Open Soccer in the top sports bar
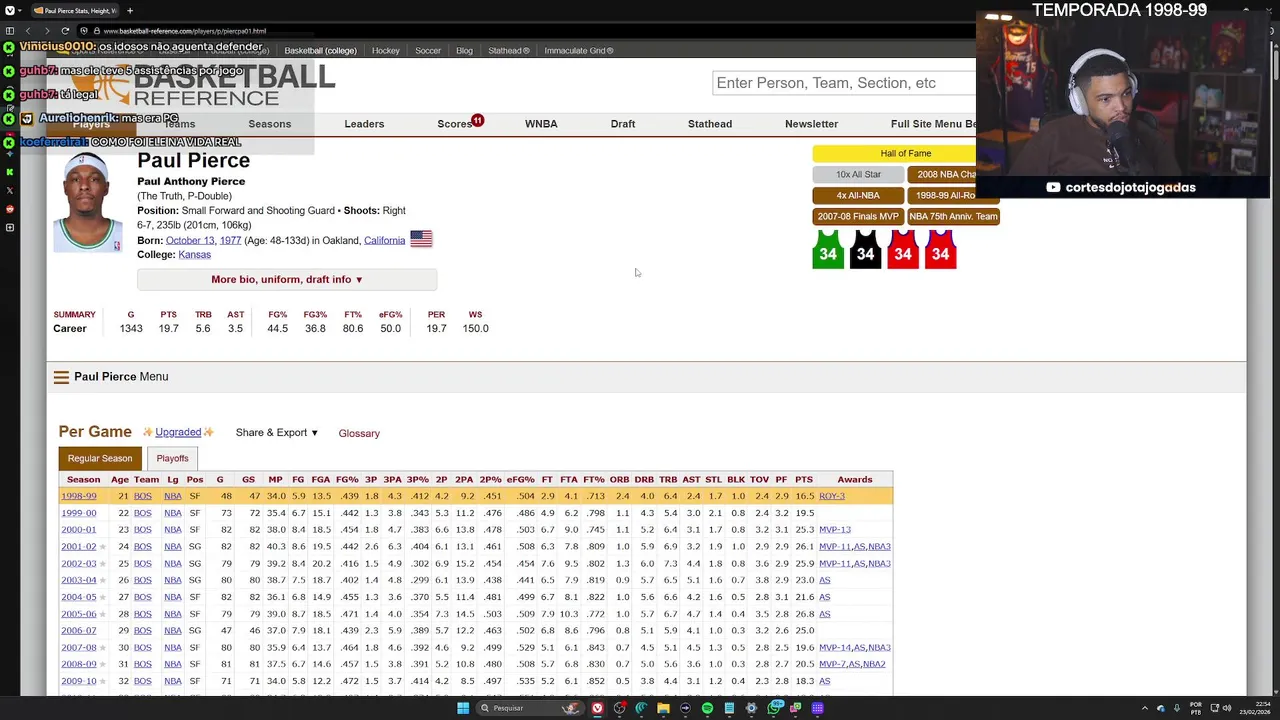The width and height of the screenshot is (1280, 720). pyautogui.click(x=428, y=50)
